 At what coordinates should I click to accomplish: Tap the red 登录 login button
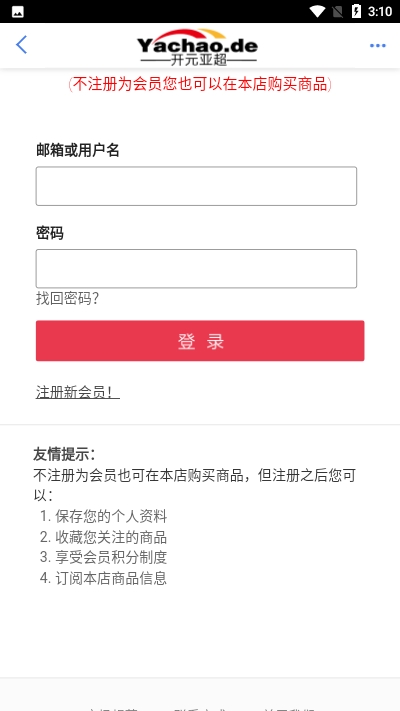(200, 341)
